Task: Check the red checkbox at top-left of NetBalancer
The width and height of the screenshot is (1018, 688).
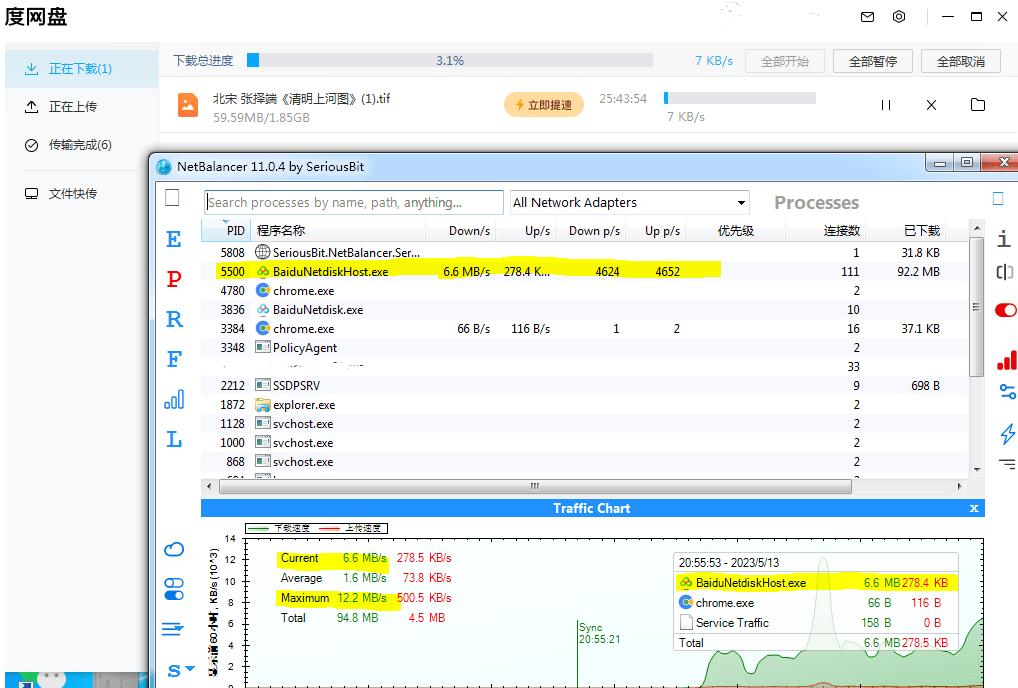Action: [172, 198]
